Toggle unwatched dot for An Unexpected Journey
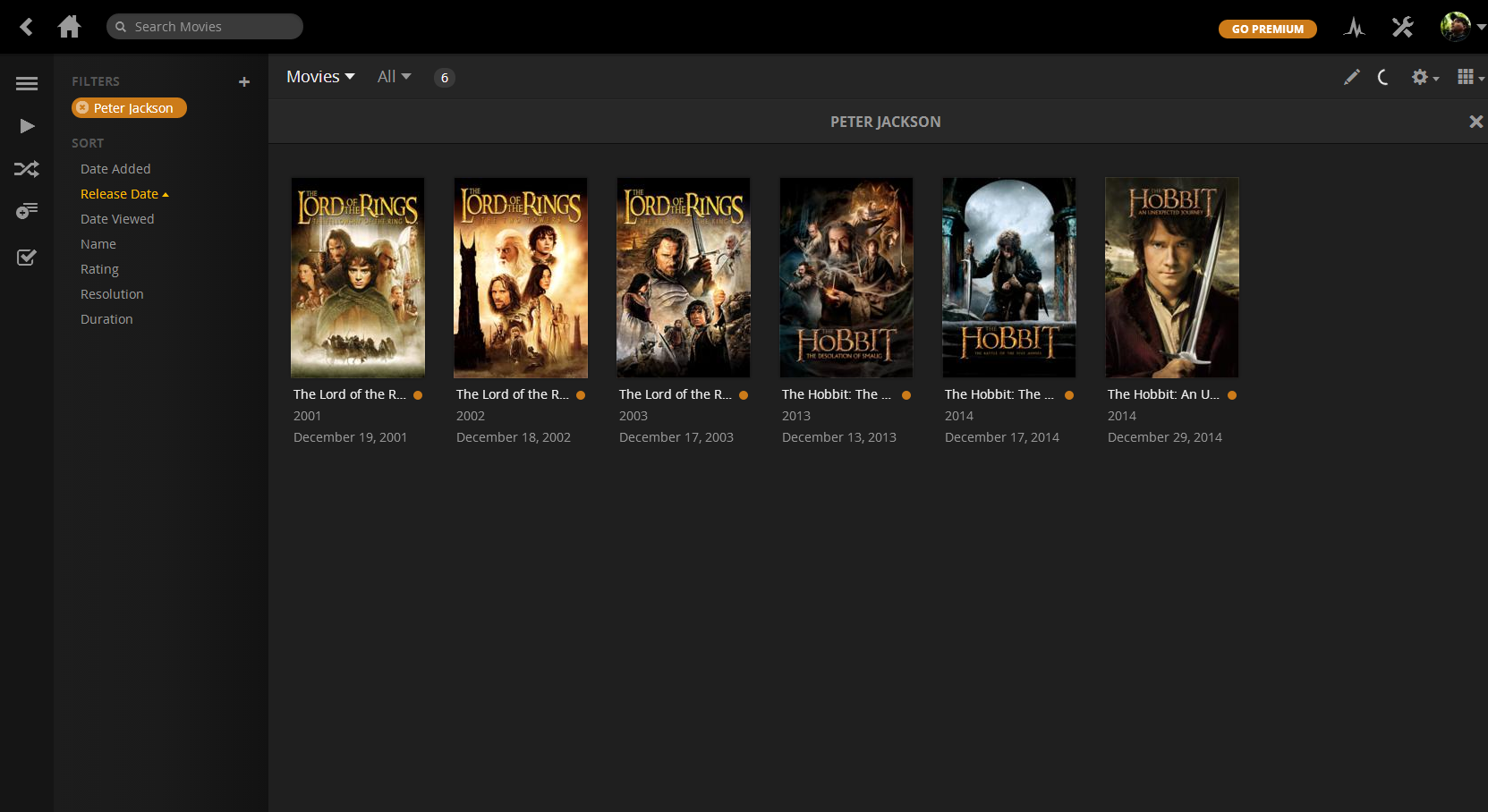Screen dimensions: 1488x812 (x=1232, y=395)
